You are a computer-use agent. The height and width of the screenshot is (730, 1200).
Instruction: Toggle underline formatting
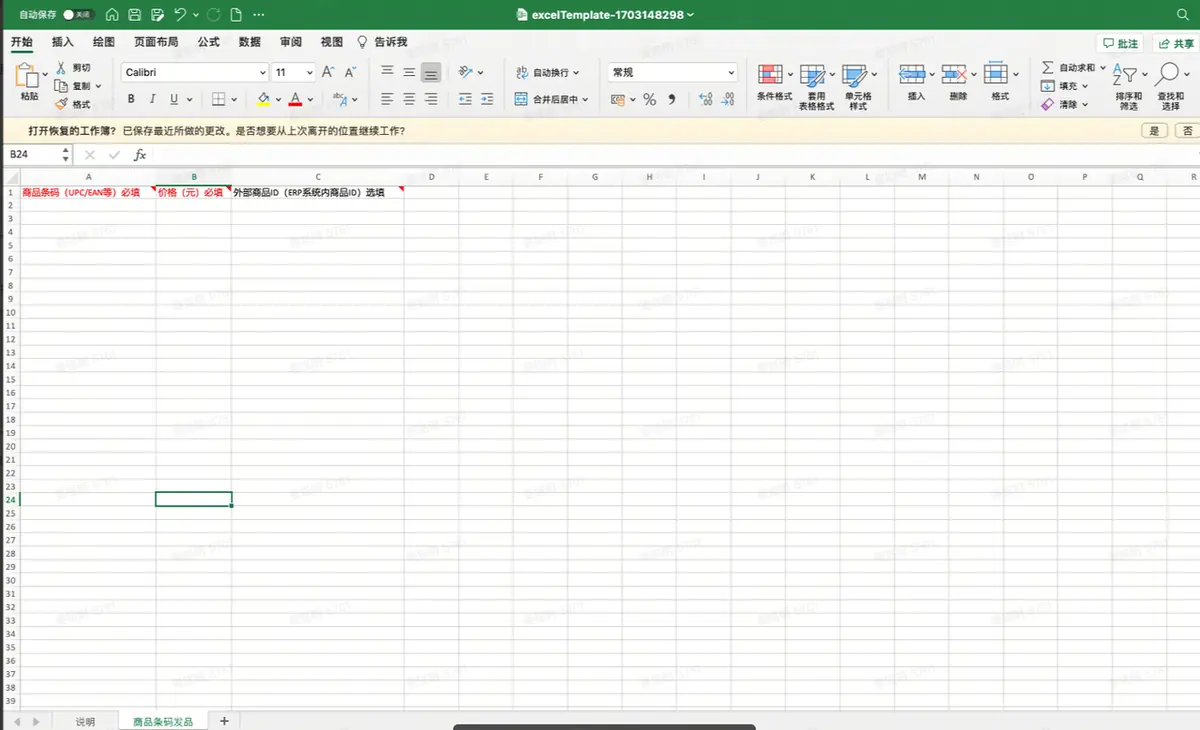[x=175, y=99]
